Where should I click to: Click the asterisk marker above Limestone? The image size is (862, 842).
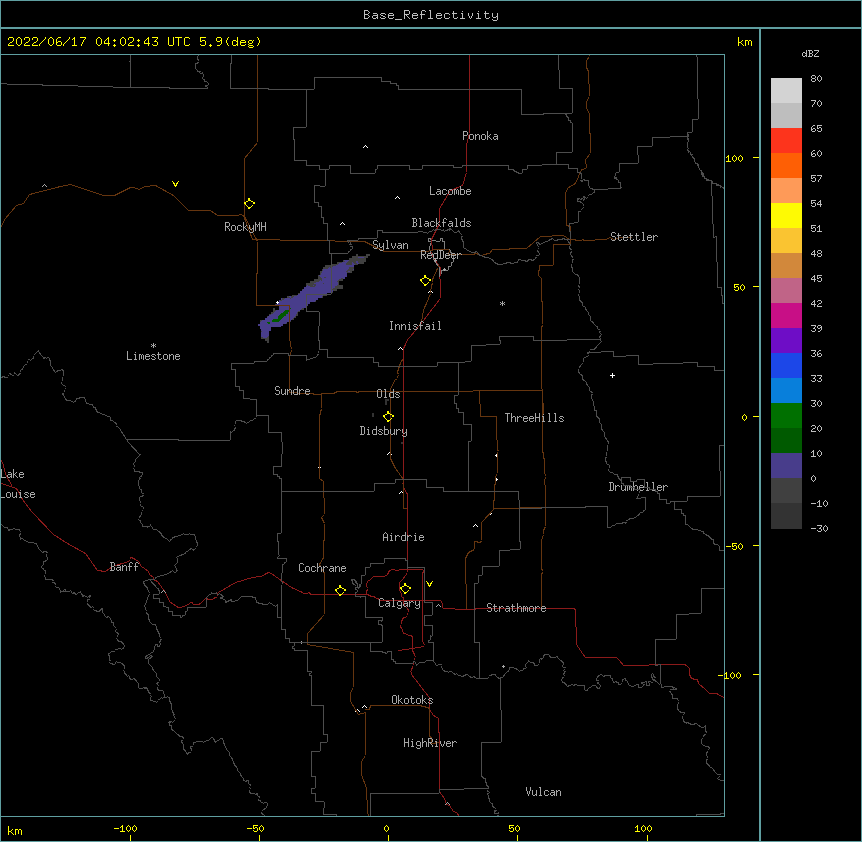tap(153, 346)
